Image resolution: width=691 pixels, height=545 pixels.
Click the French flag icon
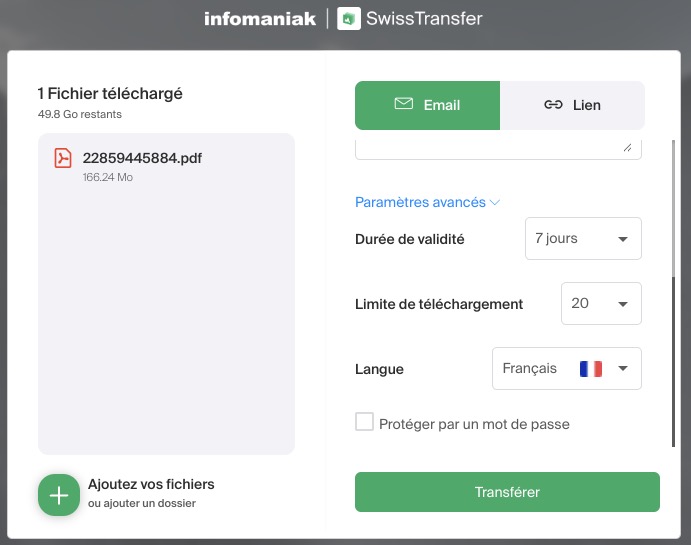tap(590, 369)
